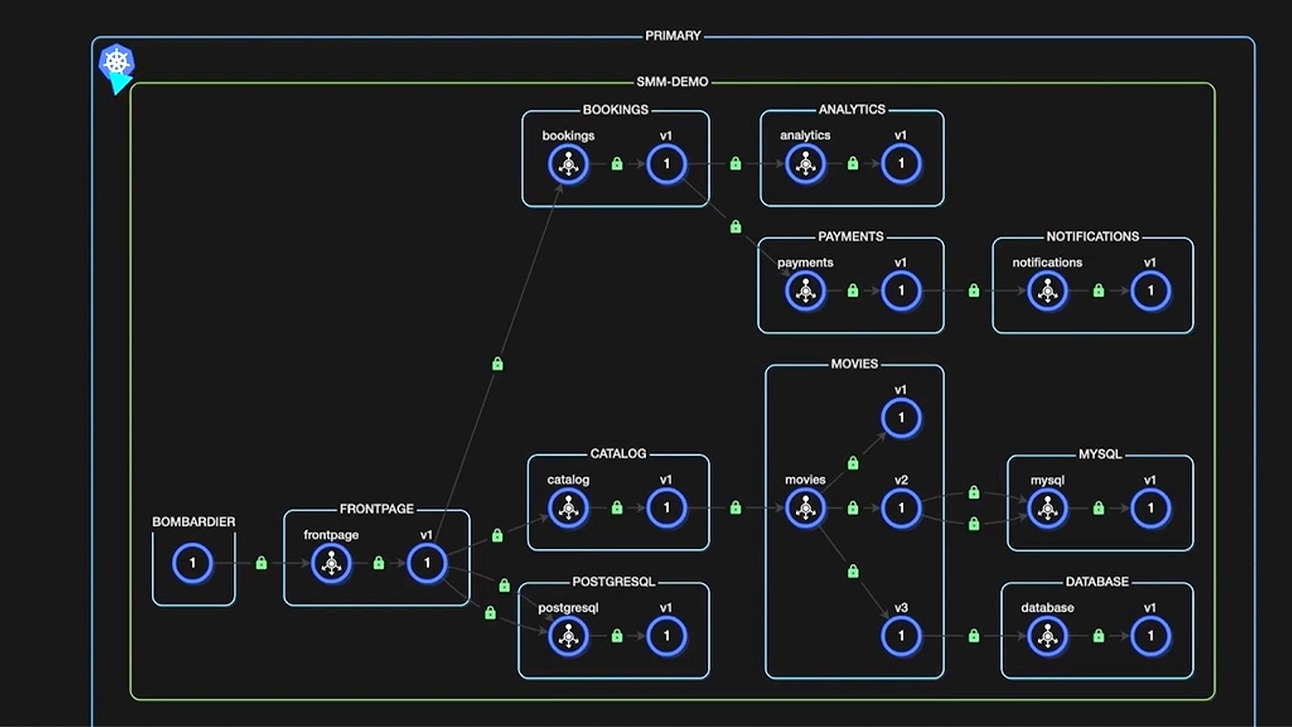
Task: Select the frontpage service icon
Action: click(330, 563)
